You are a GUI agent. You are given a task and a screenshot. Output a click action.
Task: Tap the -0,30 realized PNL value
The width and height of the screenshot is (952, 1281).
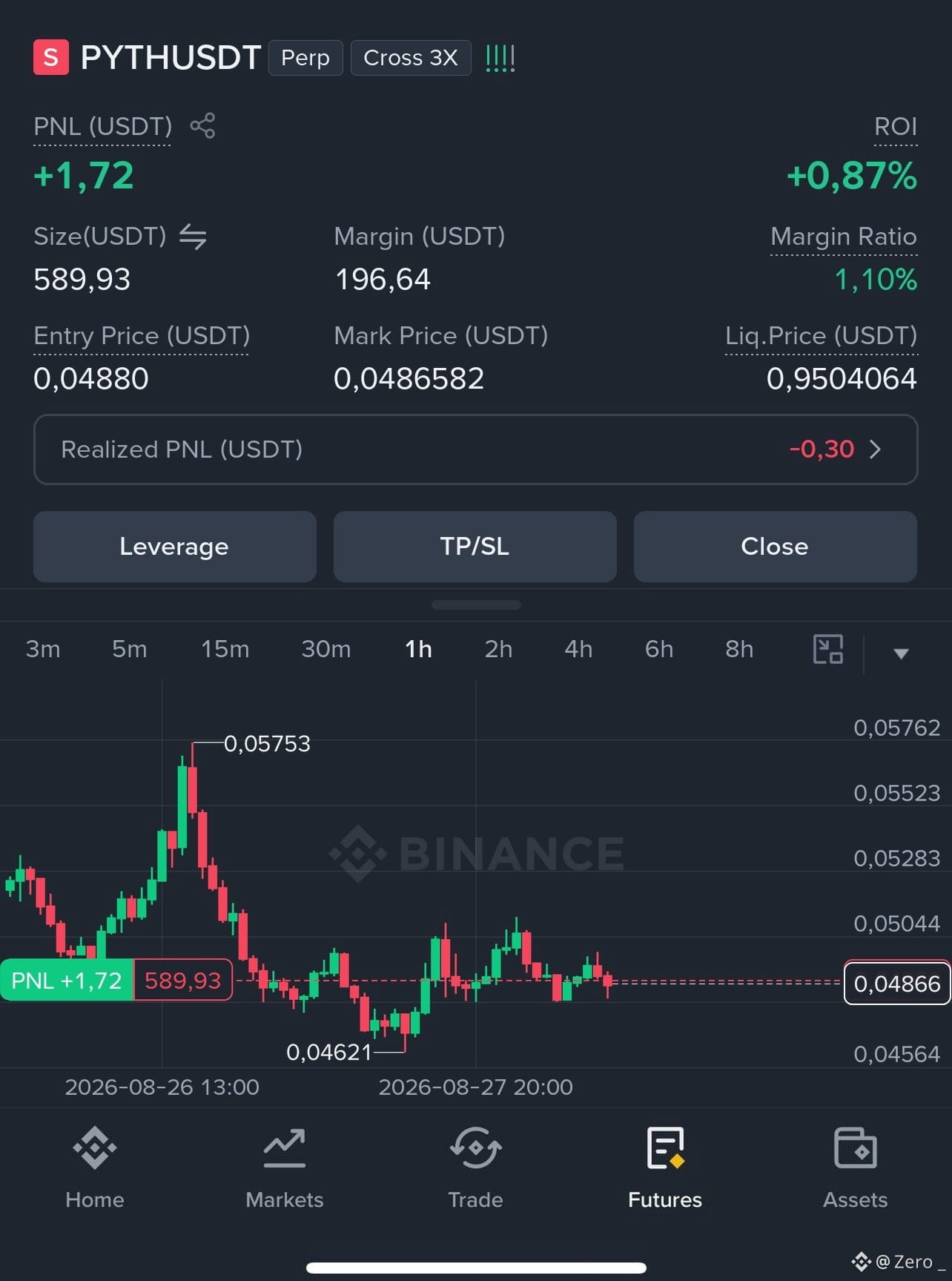tap(822, 449)
